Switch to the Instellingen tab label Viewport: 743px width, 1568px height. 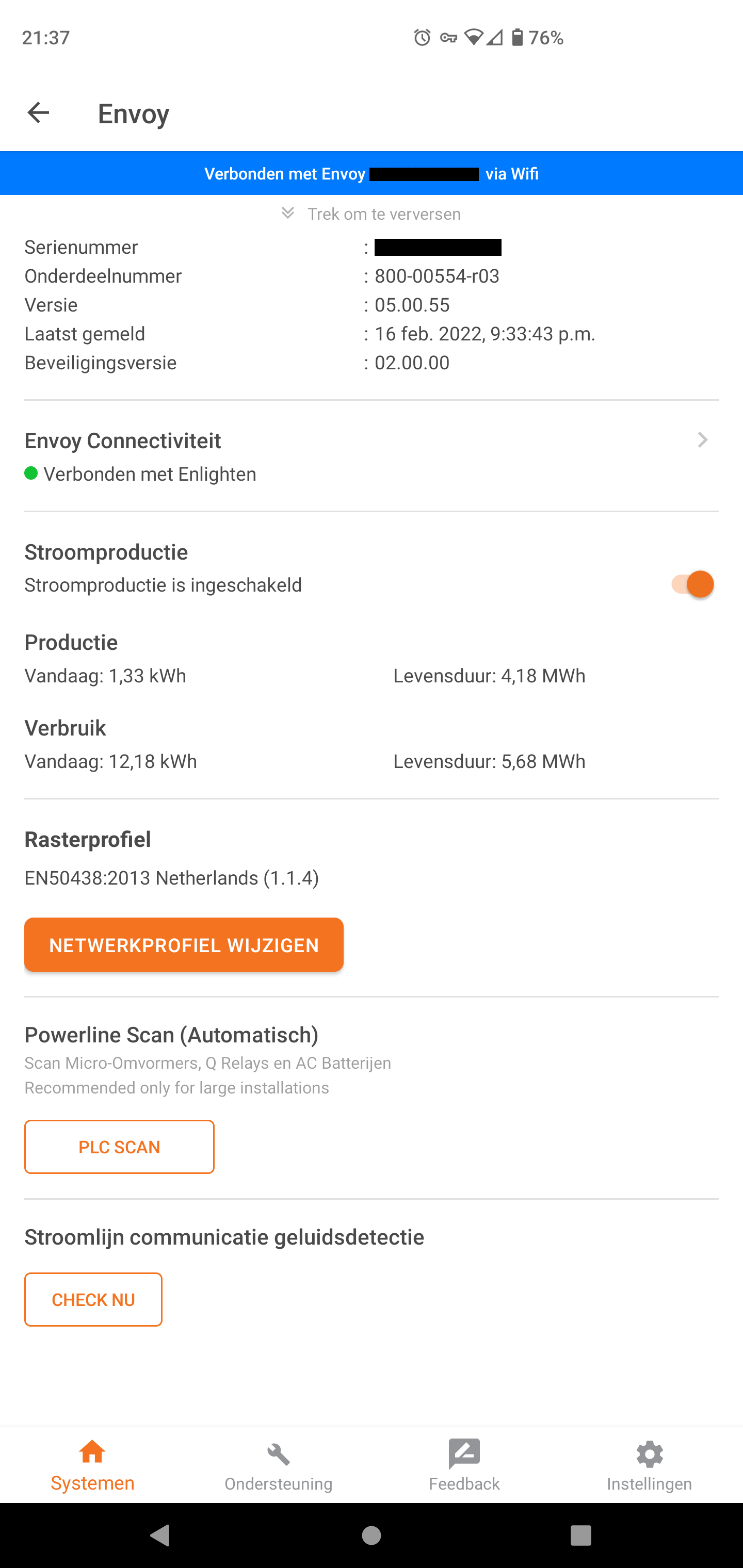coord(649,1484)
